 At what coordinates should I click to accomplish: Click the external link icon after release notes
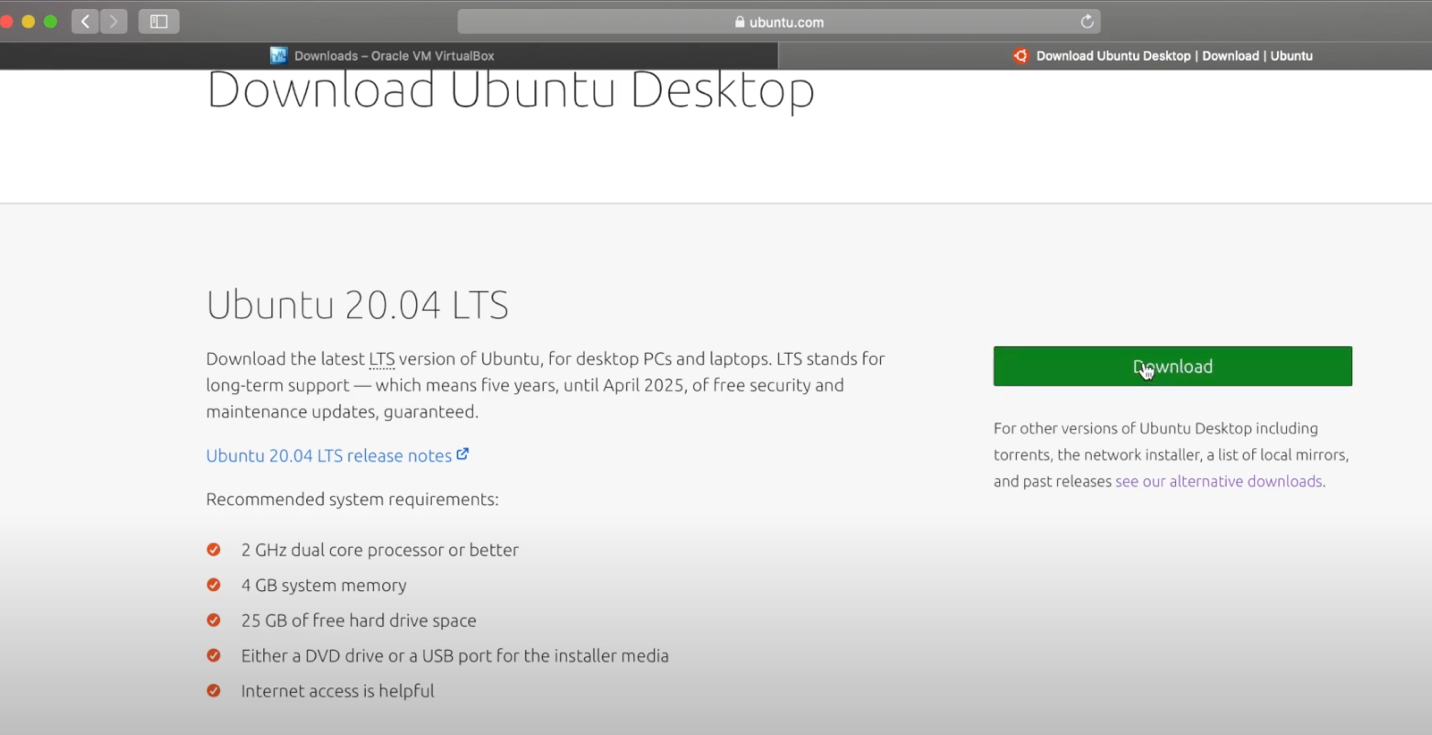click(x=463, y=454)
